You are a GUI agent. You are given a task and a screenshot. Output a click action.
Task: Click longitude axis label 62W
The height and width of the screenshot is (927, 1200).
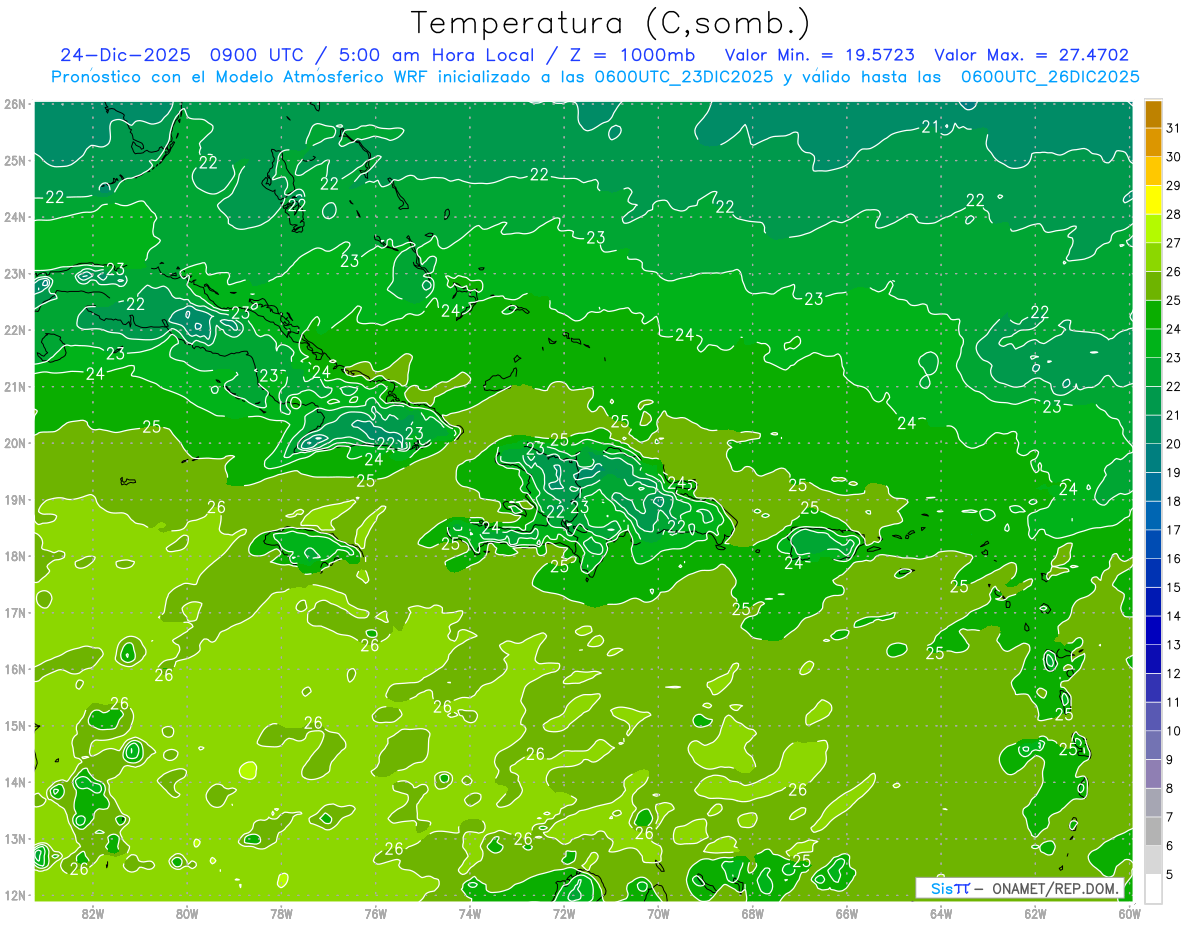[x=1036, y=913]
